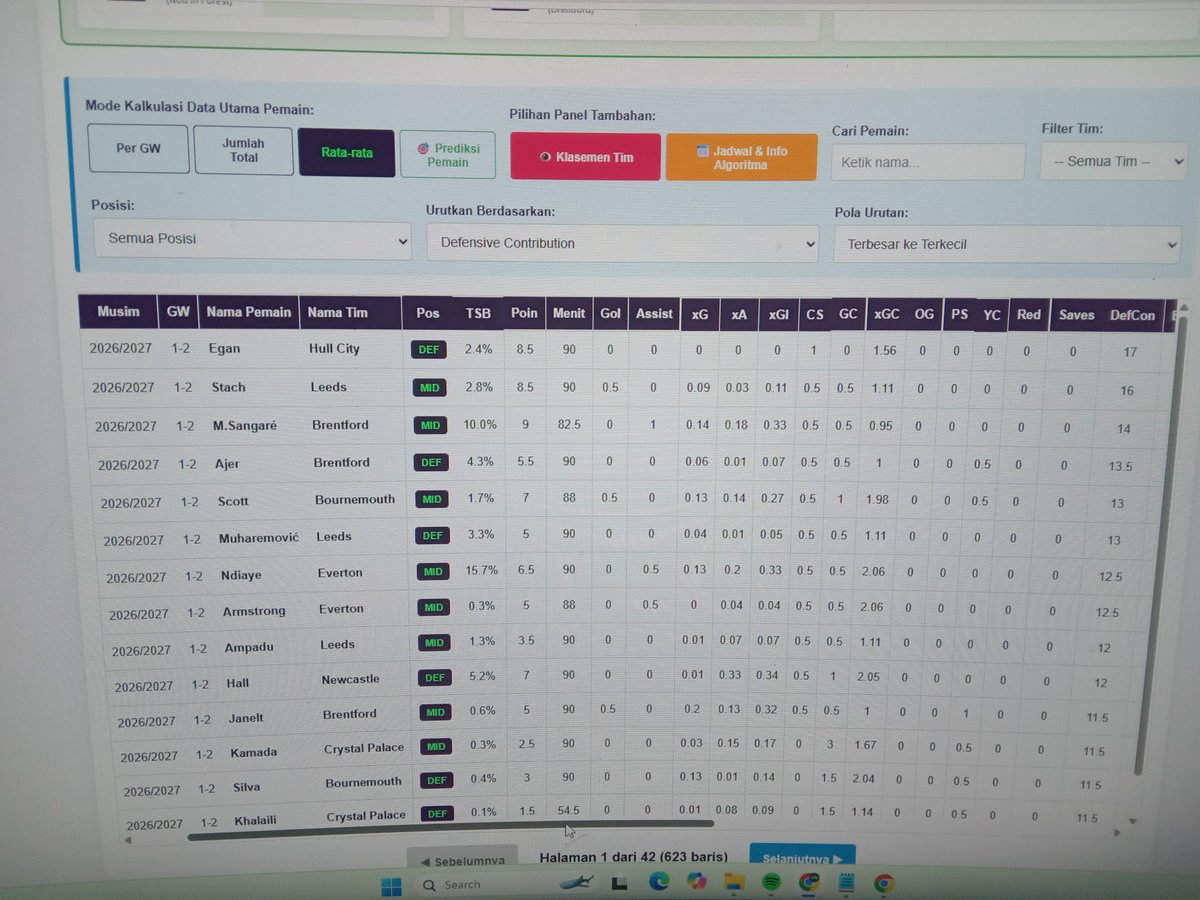Click player name Kamada
This screenshot has width=1200, height=900.
point(253,752)
